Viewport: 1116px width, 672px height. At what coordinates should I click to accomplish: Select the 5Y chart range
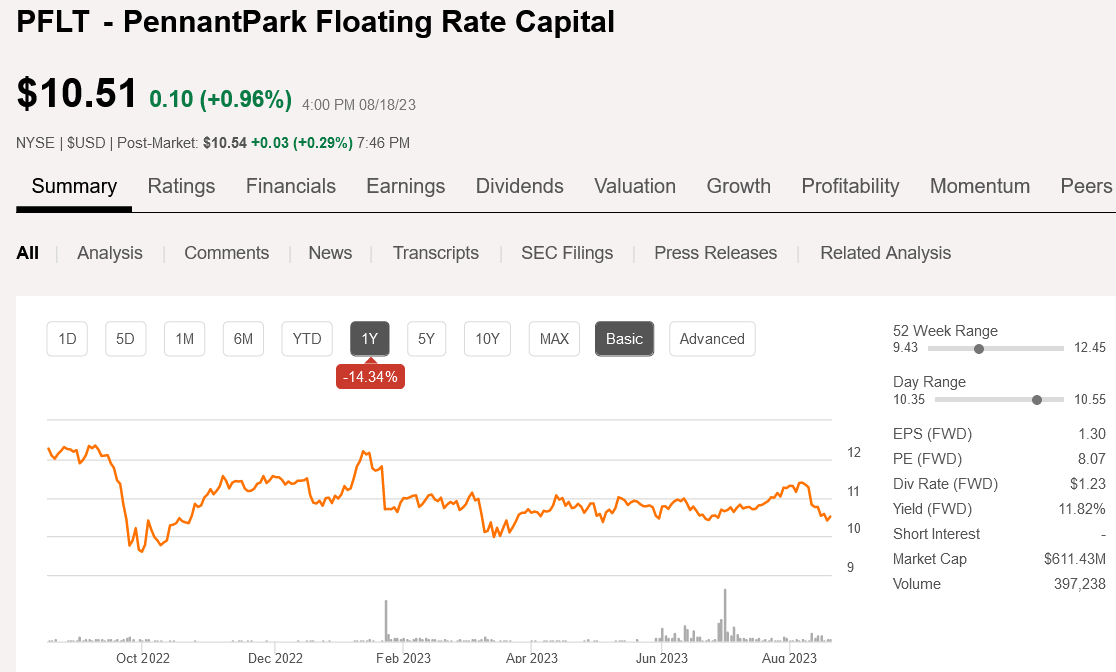point(426,339)
